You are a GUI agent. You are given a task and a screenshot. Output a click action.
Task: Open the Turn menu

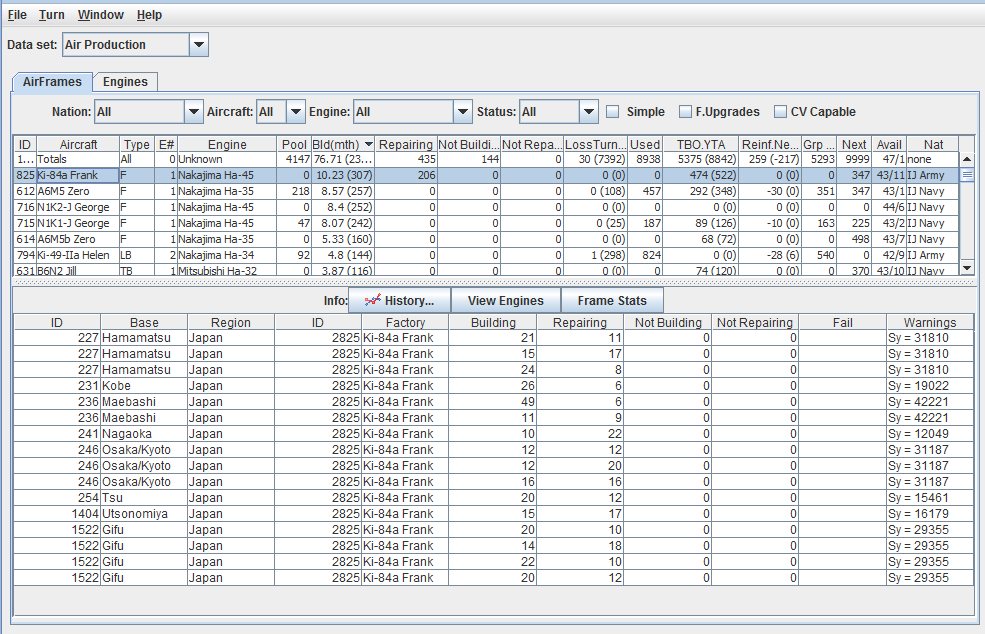[52, 14]
